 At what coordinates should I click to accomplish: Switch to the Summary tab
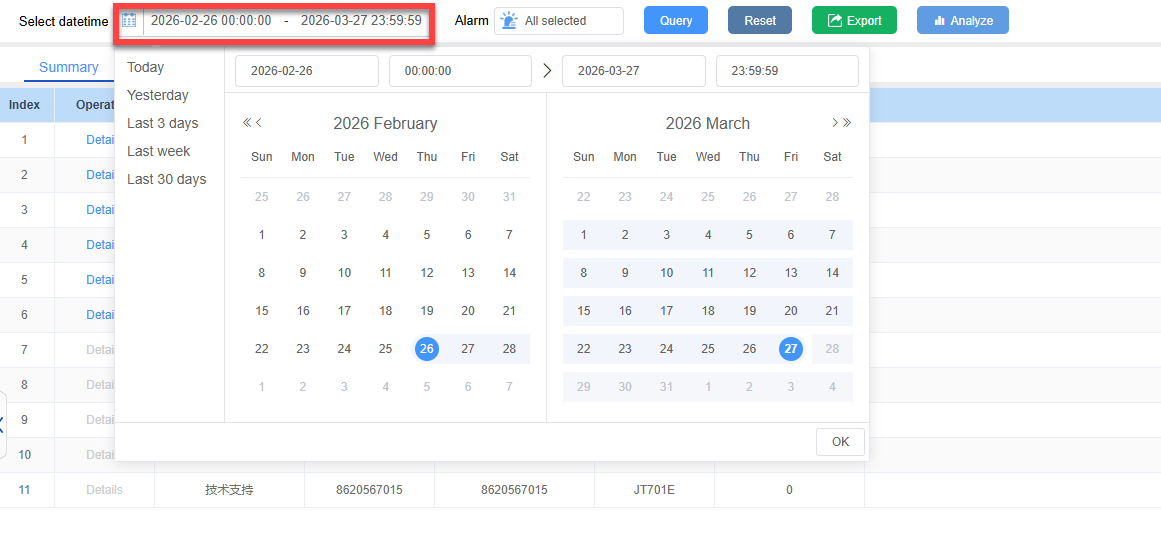[68, 67]
